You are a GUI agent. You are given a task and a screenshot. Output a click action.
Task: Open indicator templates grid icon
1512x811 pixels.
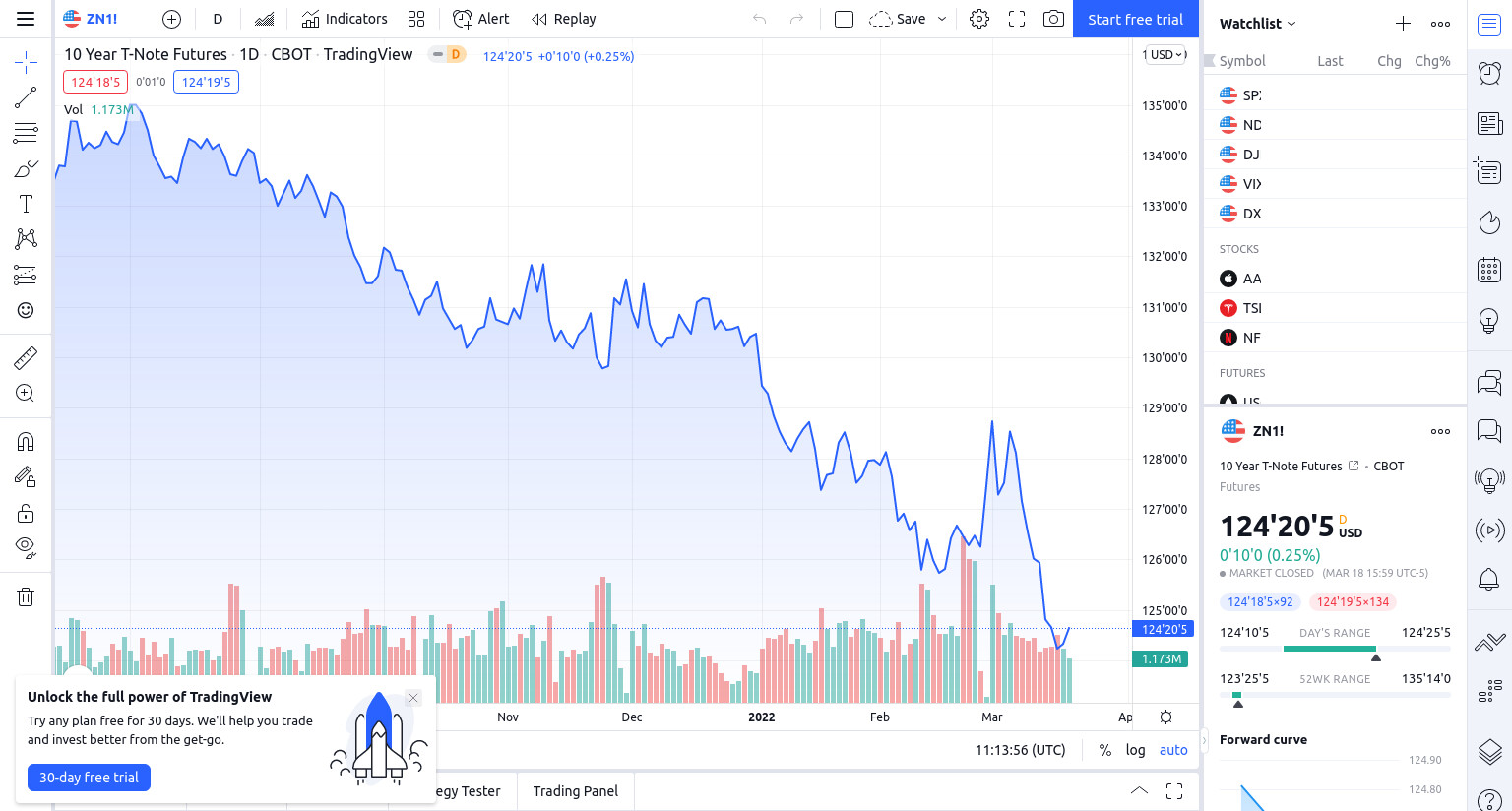416,19
